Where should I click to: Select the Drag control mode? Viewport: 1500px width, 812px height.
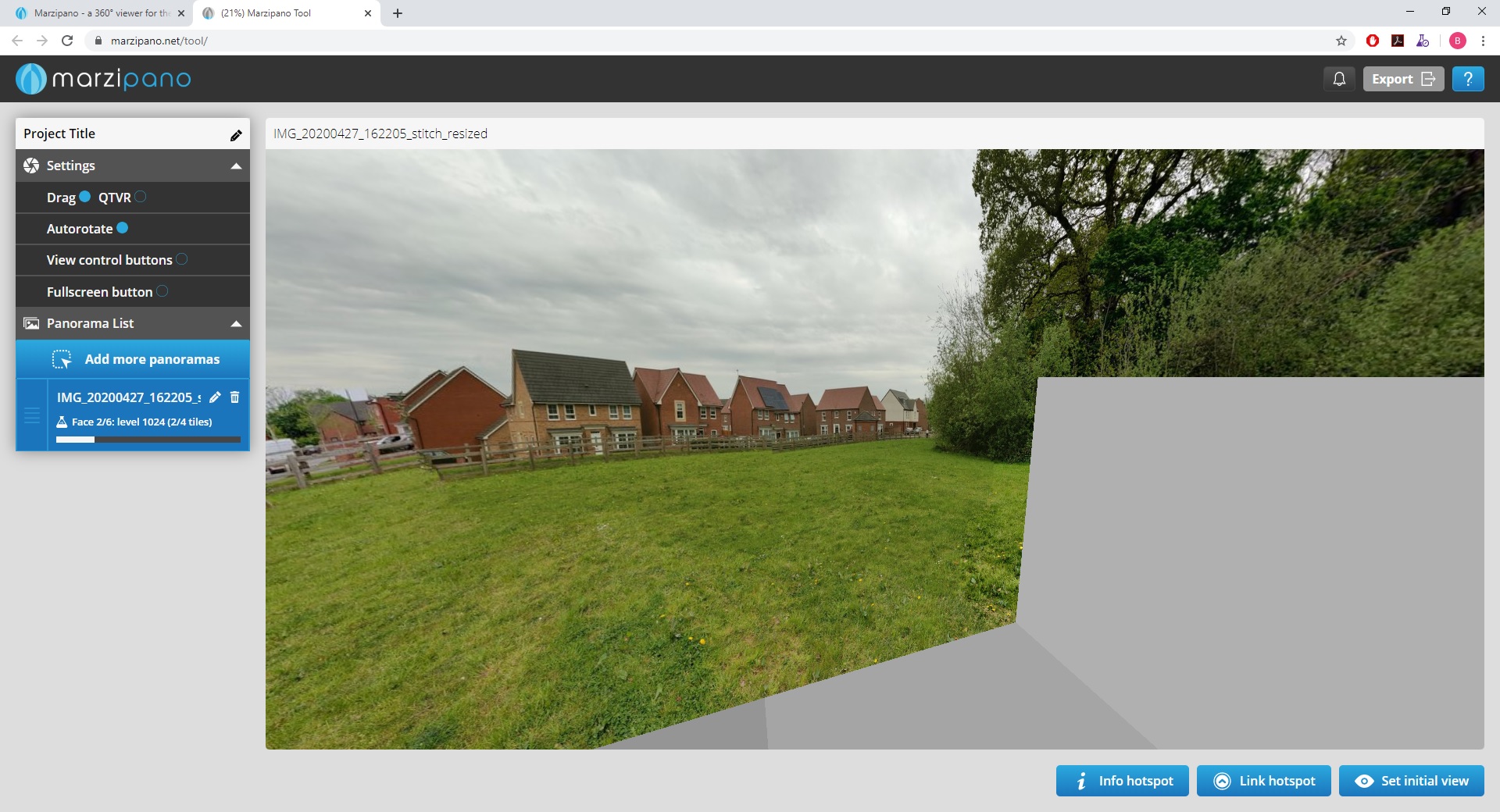click(x=85, y=197)
